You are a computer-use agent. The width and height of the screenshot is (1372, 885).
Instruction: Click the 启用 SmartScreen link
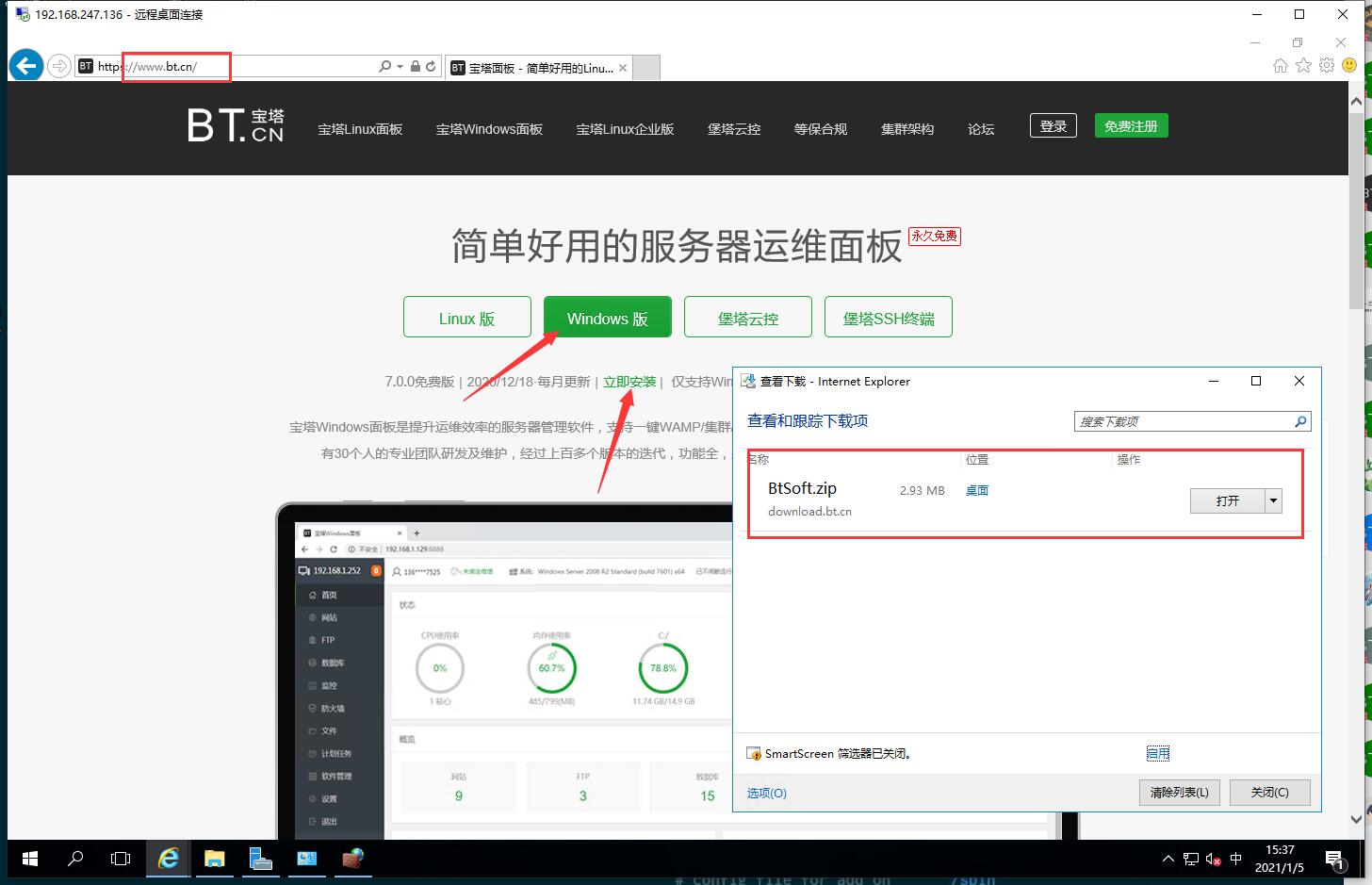point(1158,753)
